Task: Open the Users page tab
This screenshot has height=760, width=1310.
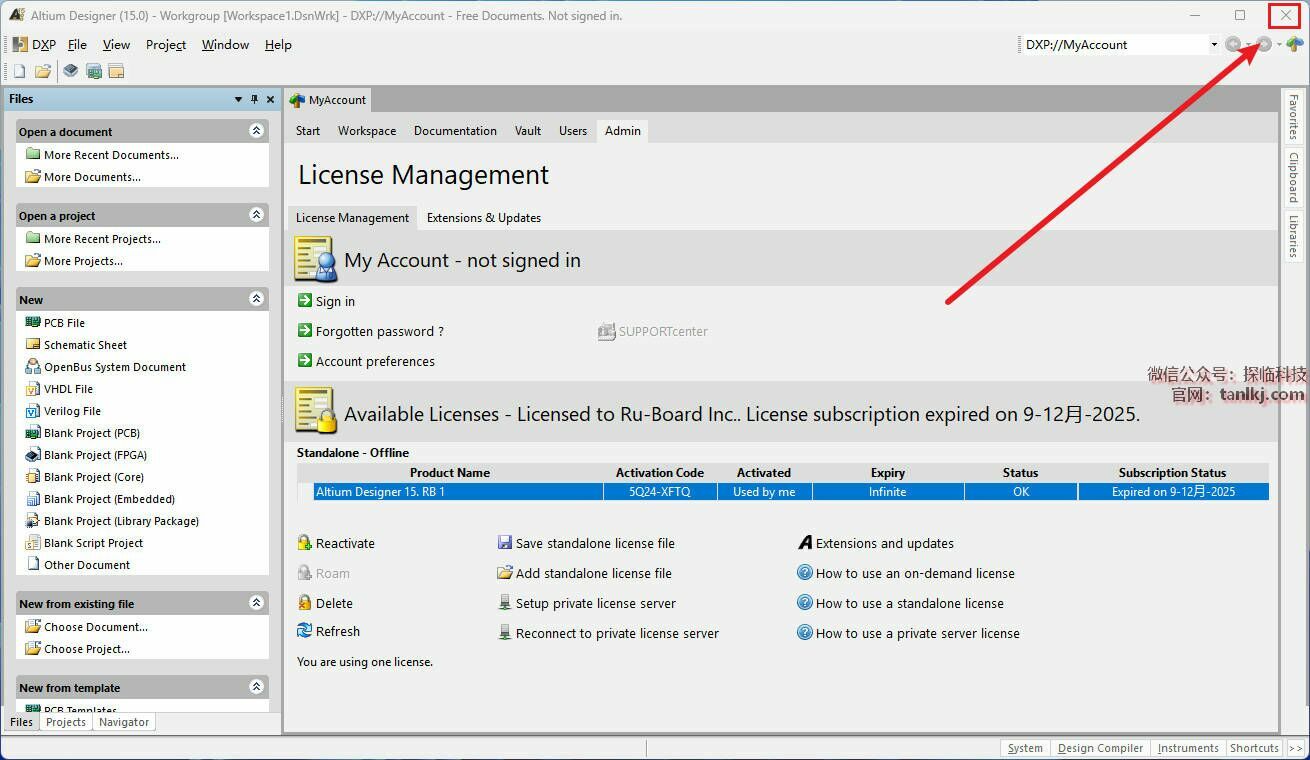Action: pyautogui.click(x=573, y=131)
